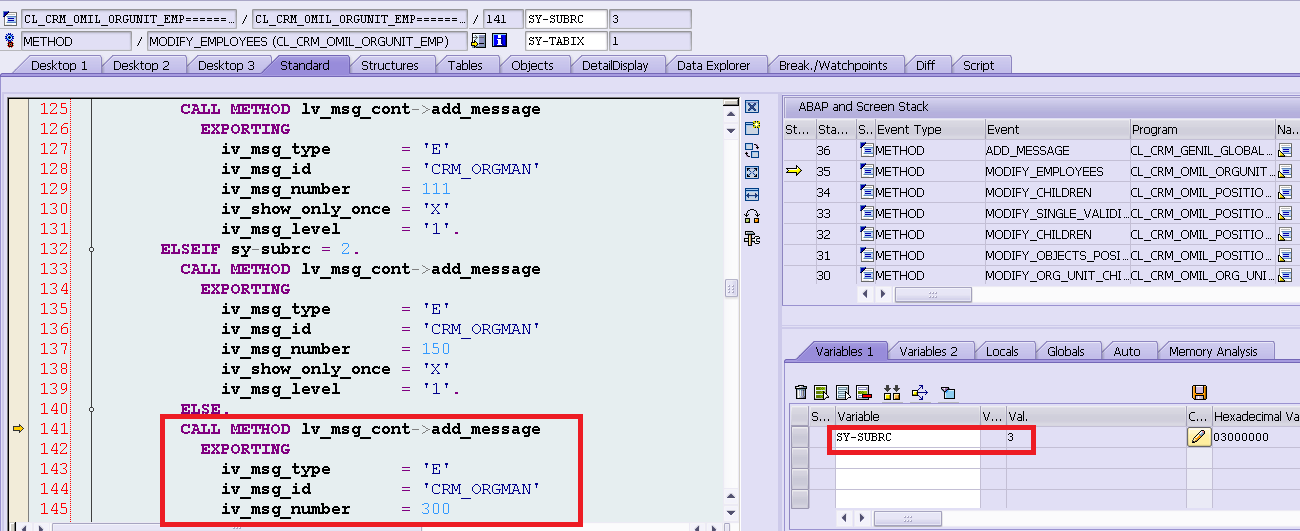Click the METHOD type icon in the header row

(x=11, y=41)
